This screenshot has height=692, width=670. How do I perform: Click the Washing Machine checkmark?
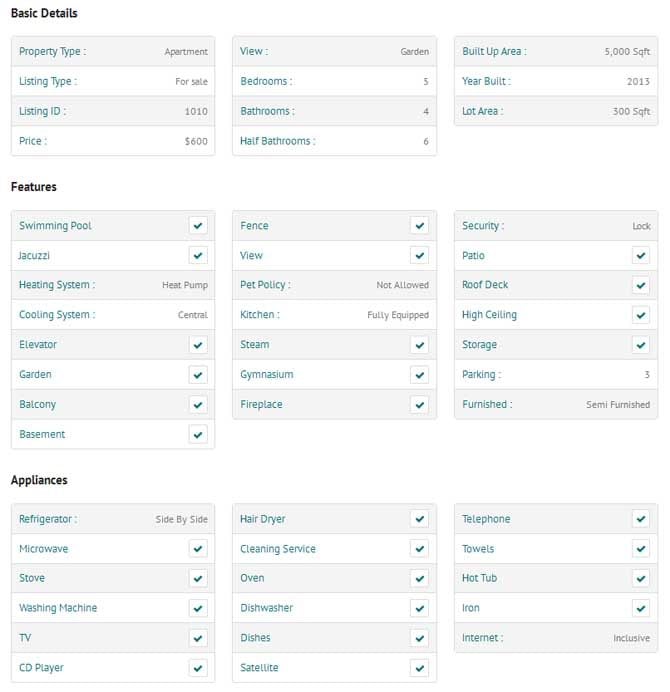[x=198, y=608]
